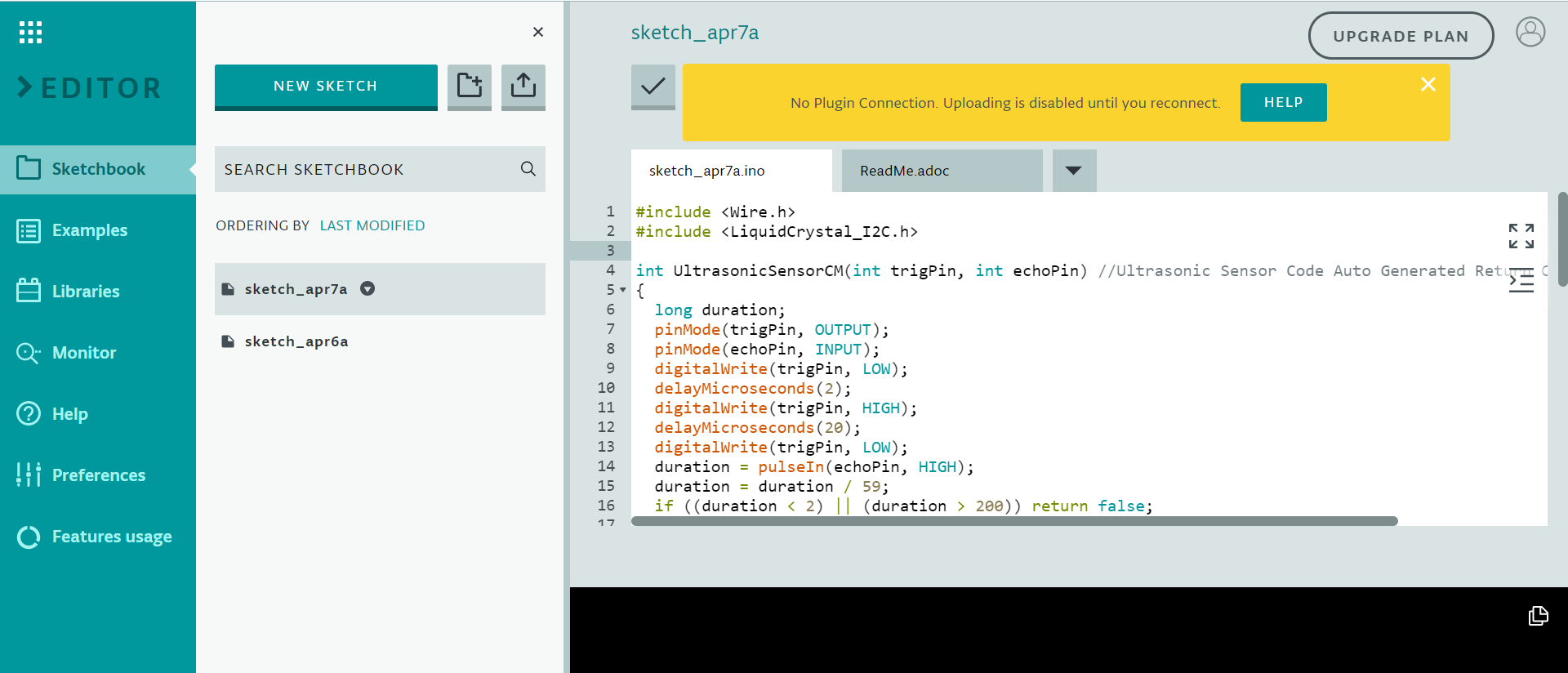This screenshot has height=673, width=1568.
Task: Click the horizontal scrollbar of the code editor
Action: 1014,521
